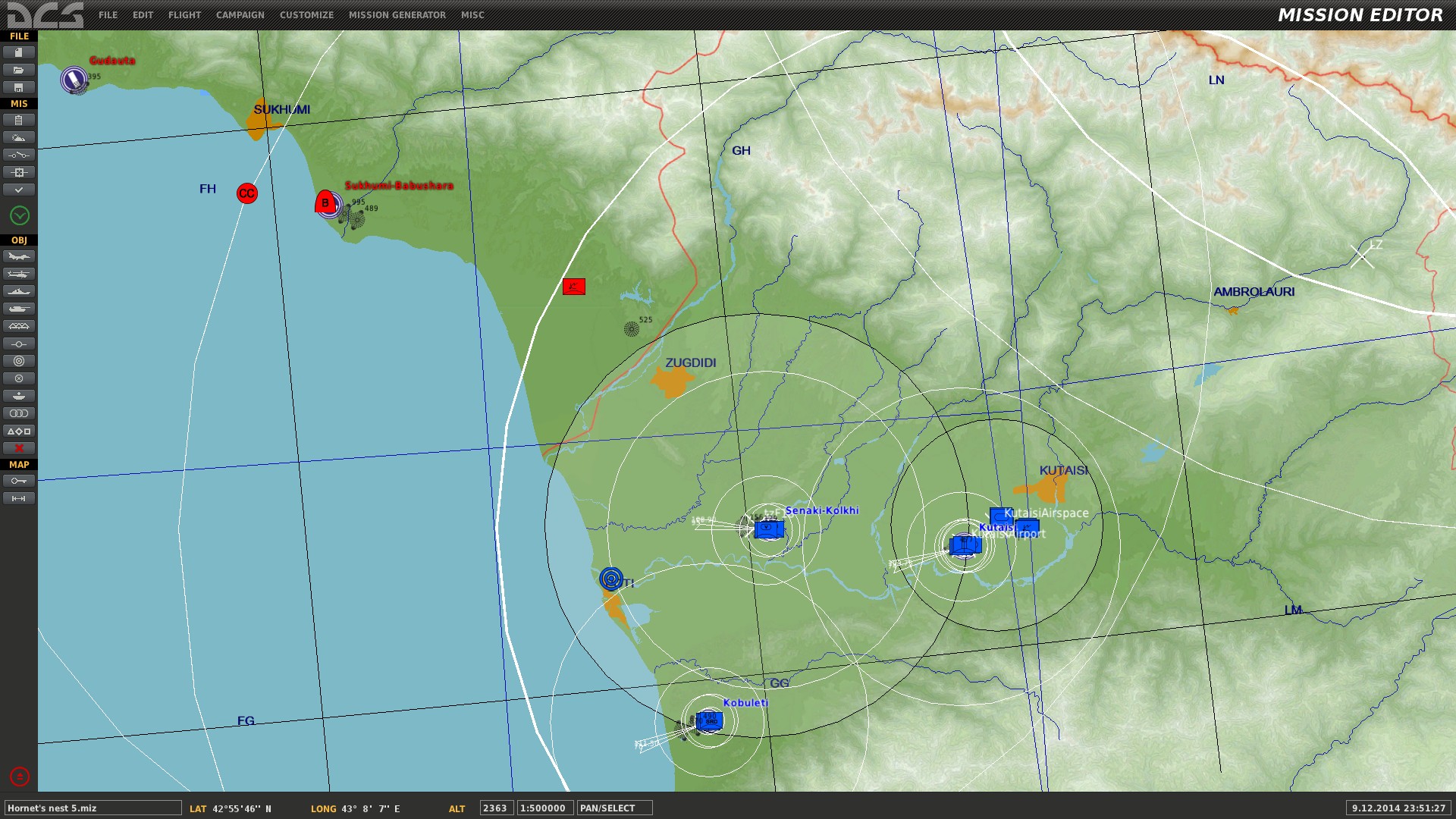Screen dimensions: 1456x819
Task: Open the MISC menu
Action: click(x=472, y=15)
